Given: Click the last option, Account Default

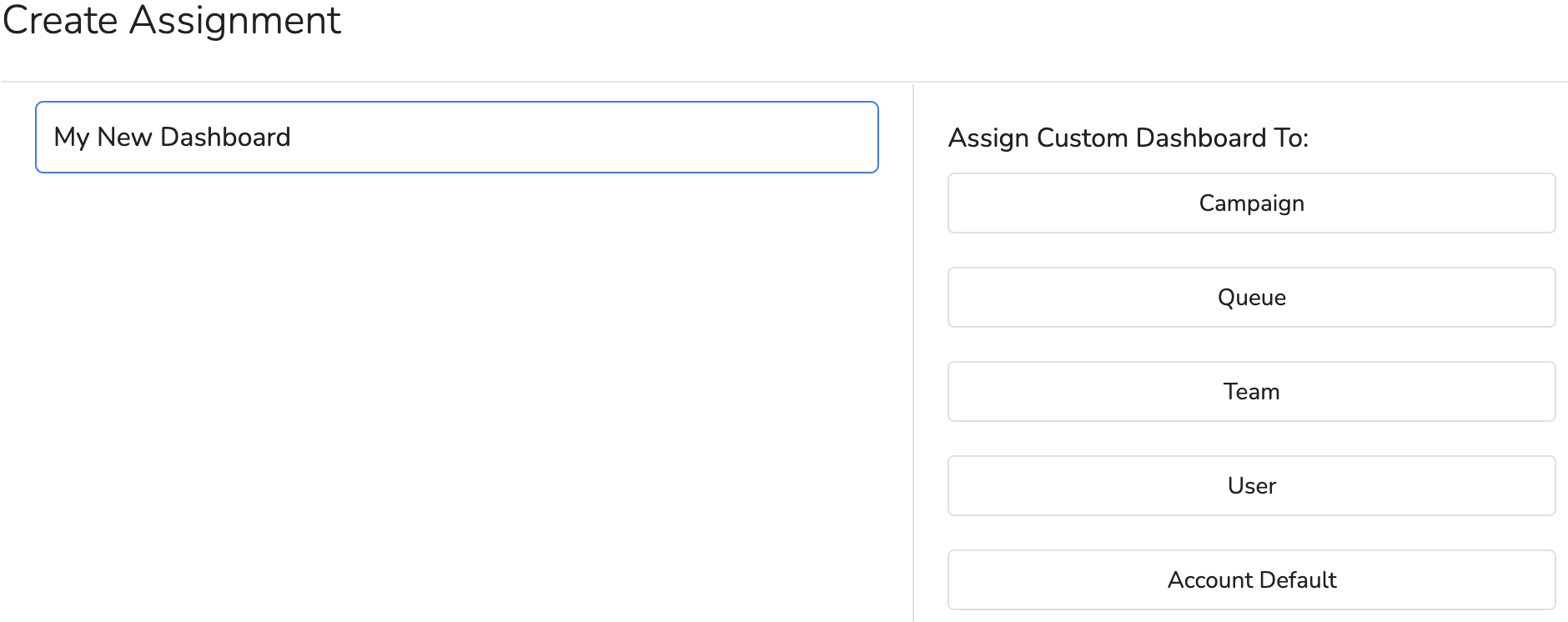Looking at the screenshot, I should point(1250,579).
